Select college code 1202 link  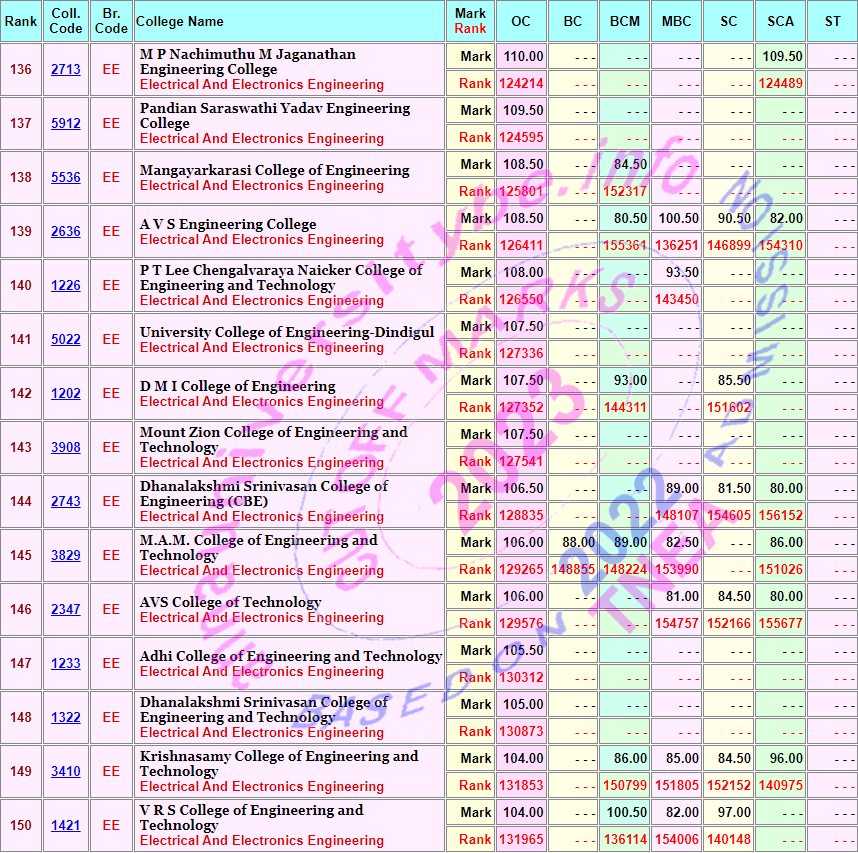pos(66,394)
